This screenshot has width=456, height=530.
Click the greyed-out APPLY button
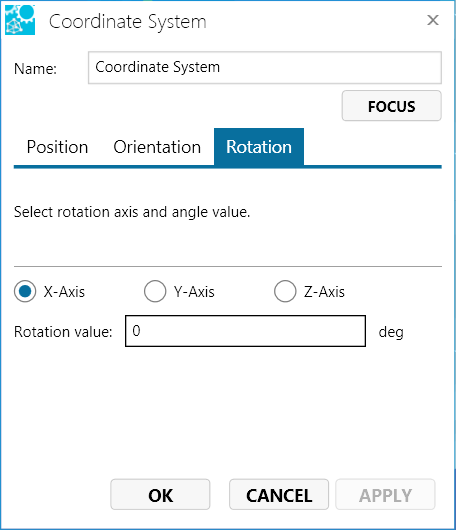[x=385, y=495]
